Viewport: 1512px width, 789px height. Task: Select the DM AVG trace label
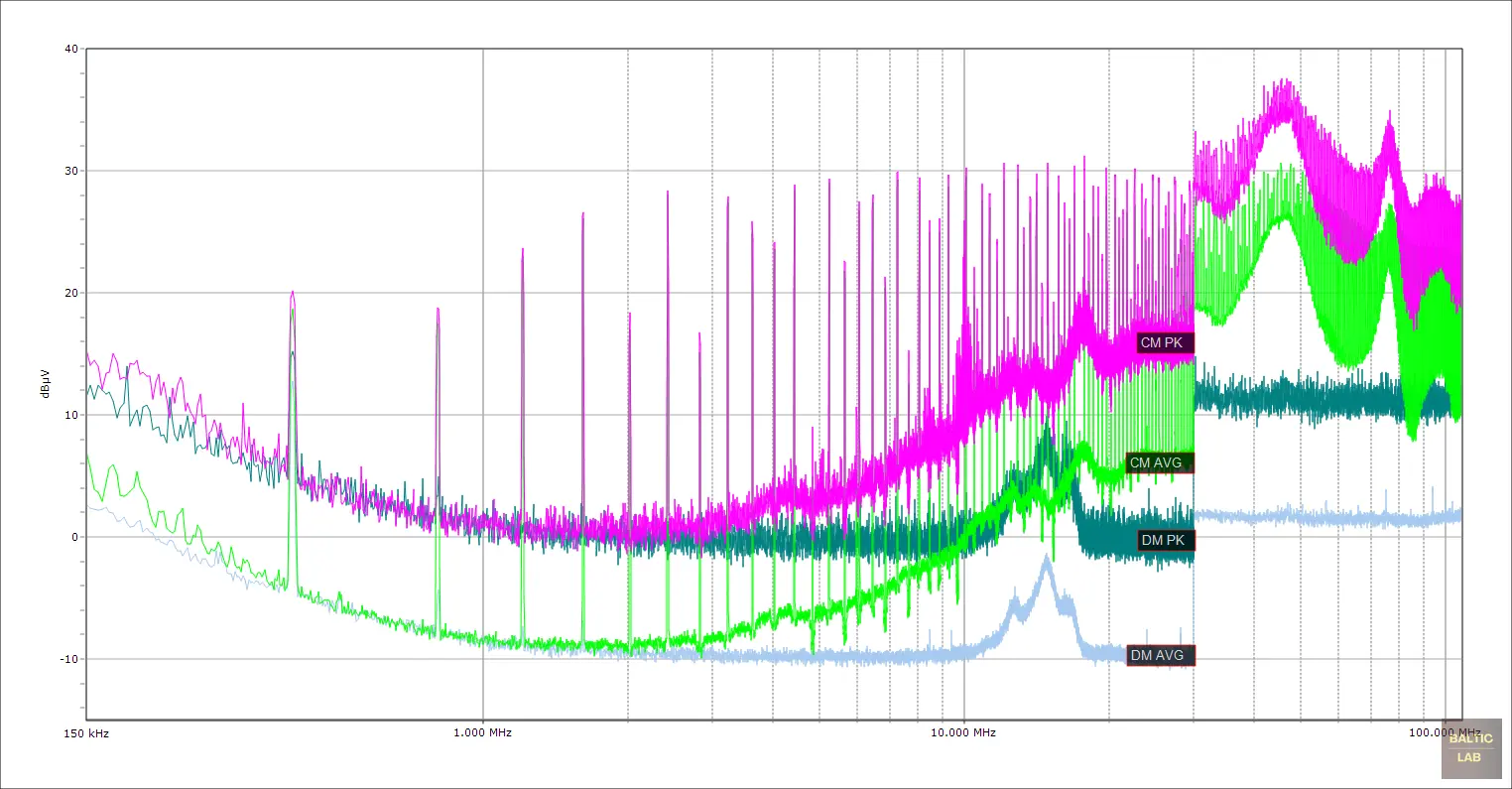pyautogui.click(x=1157, y=655)
